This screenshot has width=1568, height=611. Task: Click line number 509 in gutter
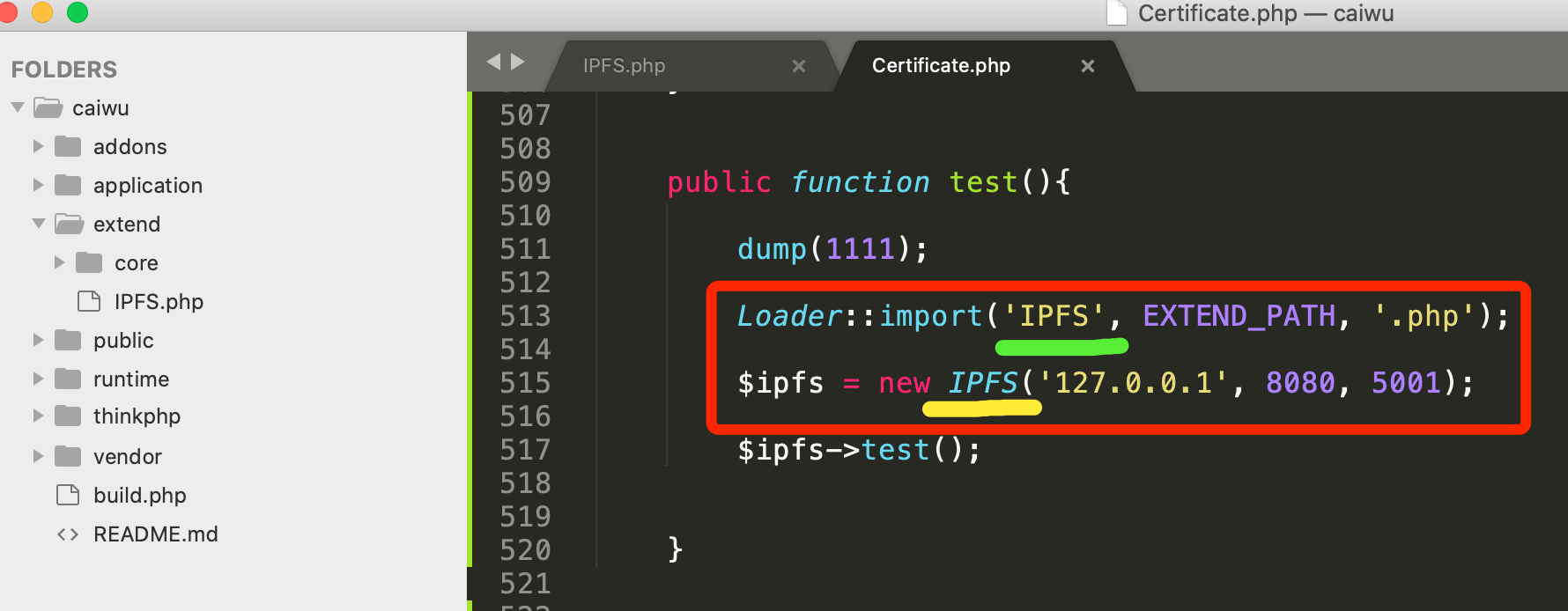tap(525, 181)
